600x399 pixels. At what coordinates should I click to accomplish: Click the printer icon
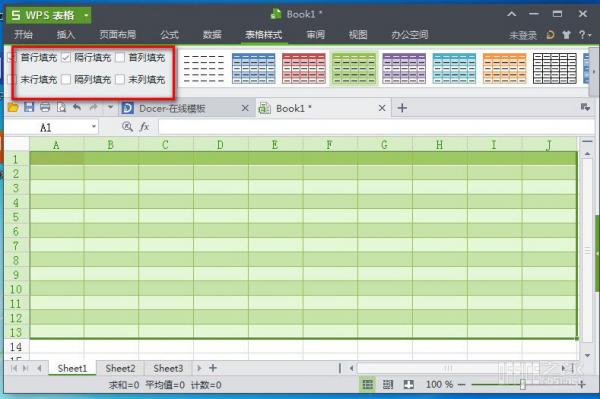(x=45, y=107)
